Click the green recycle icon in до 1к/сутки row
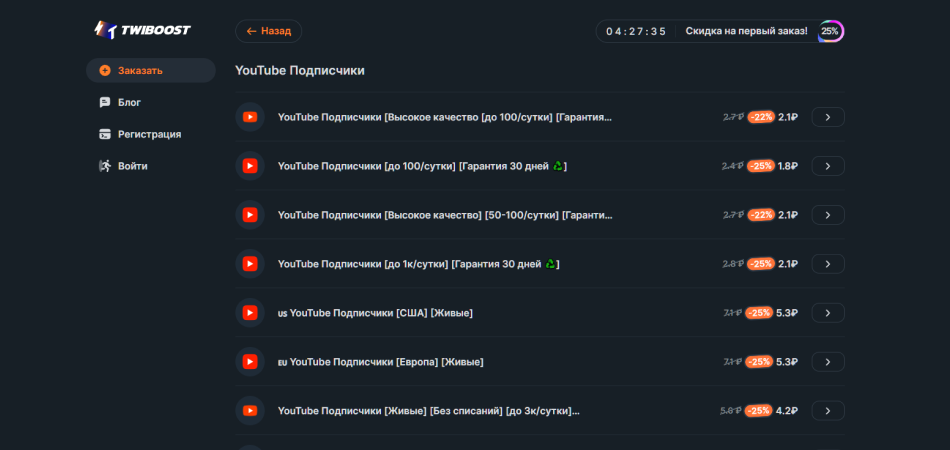This screenshot has width=950, height=450. [x=550, y=264]
